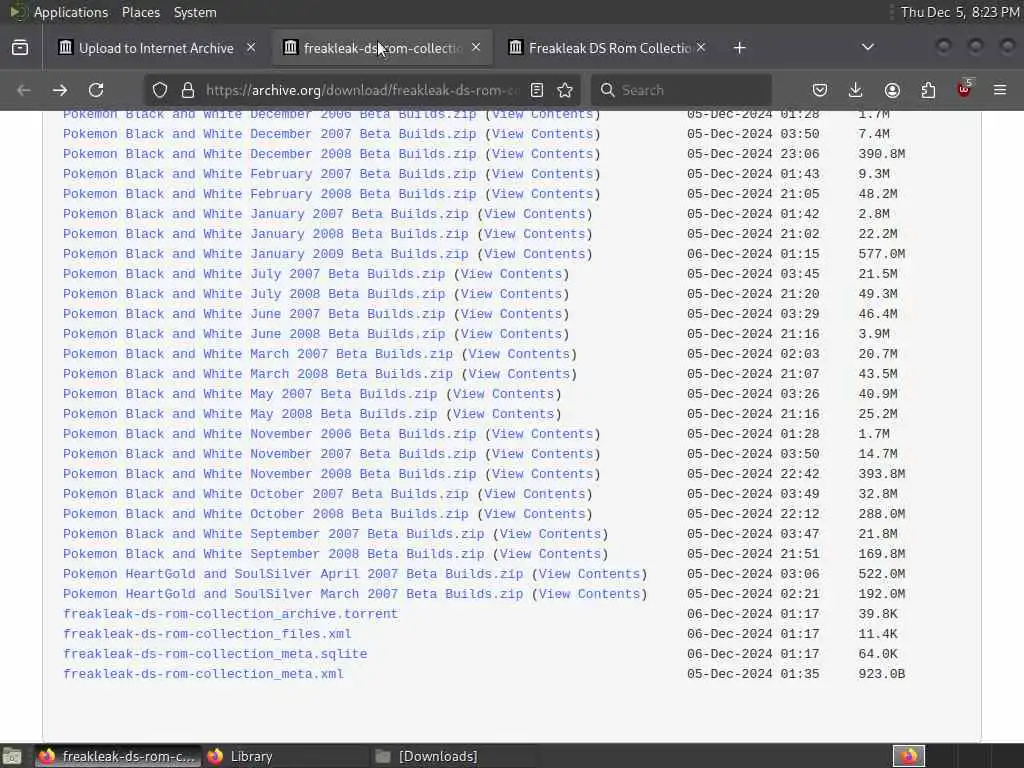Open the Firefox account icon
Screen dimensions: 1024x768
[x=892, y=90]
